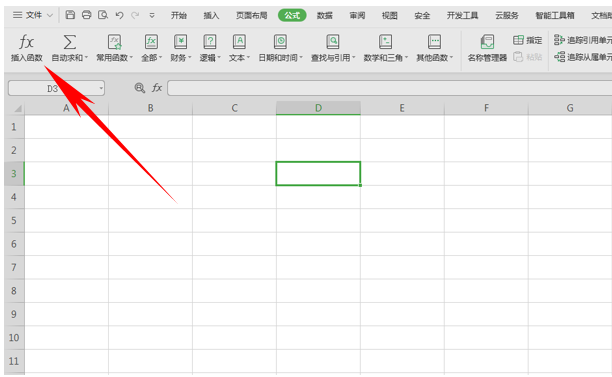Open the Lookup and Reference (查找与引用) icon
This screenshot has height=377, width=612.
tap(333, 41)
